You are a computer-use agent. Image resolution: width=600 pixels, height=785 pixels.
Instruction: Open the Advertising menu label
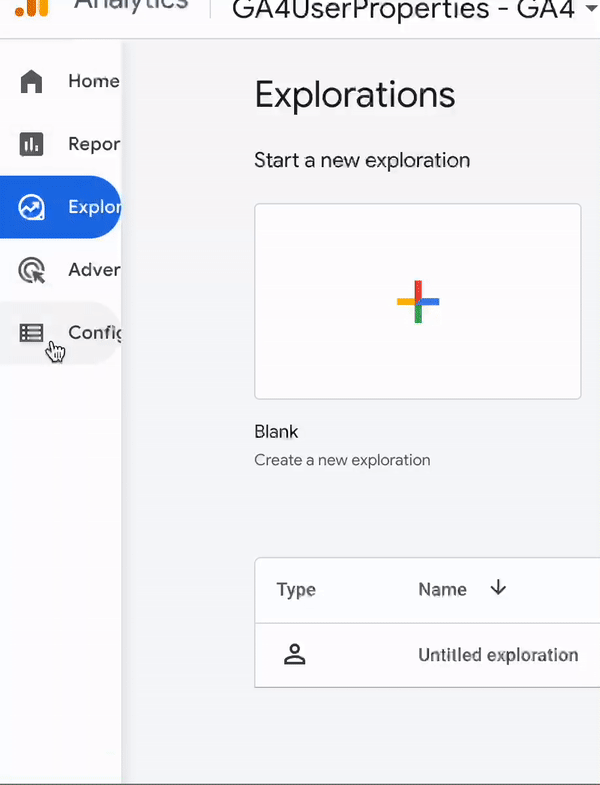coord(94,270)
